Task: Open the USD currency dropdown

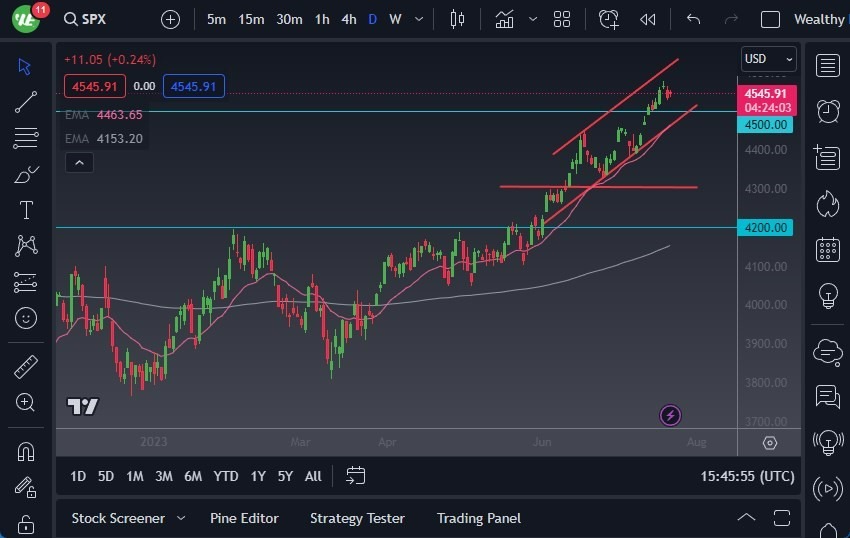Action: click(x=769, y=59)
